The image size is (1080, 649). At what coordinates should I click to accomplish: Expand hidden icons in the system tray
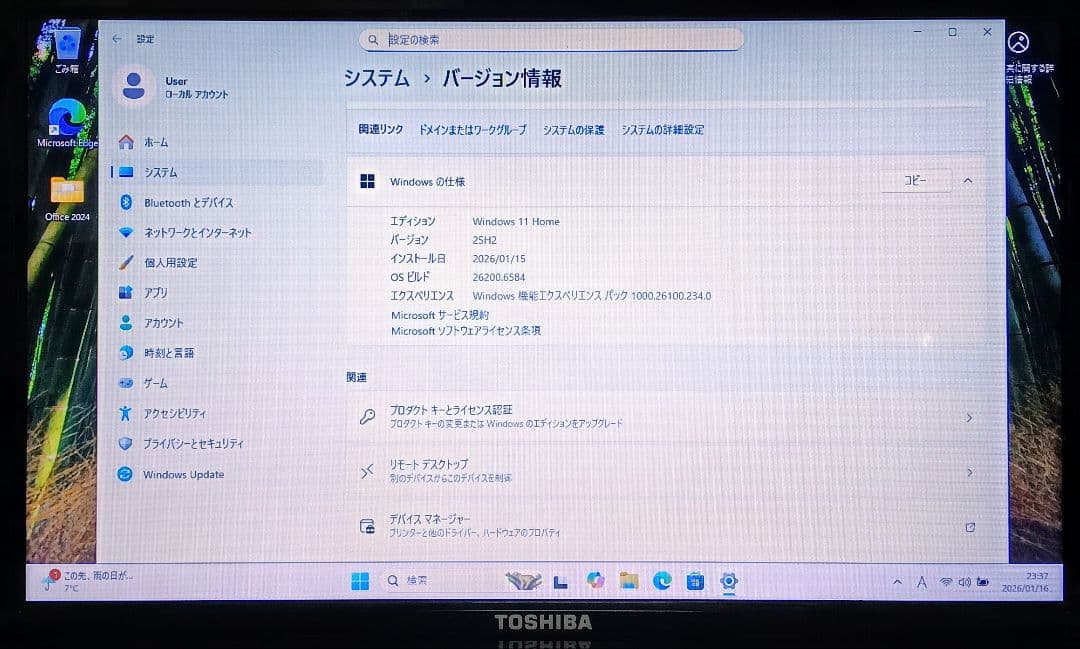(898, 581)
